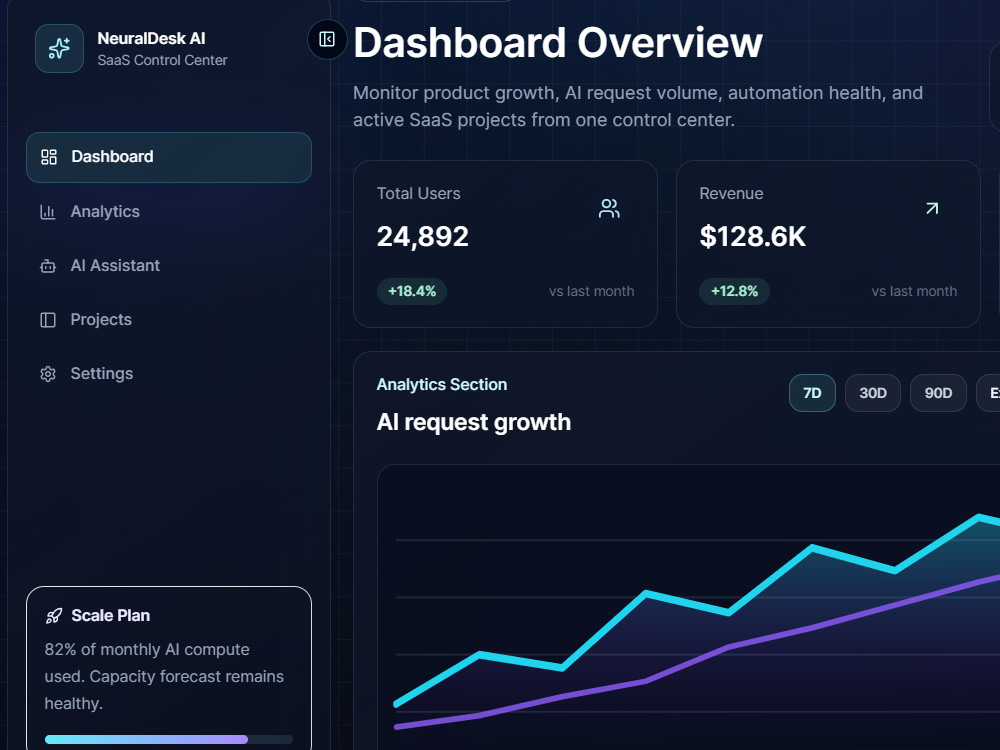Open the Total Users card
This screenshot has width=1000, height=750.
(505, 244)
